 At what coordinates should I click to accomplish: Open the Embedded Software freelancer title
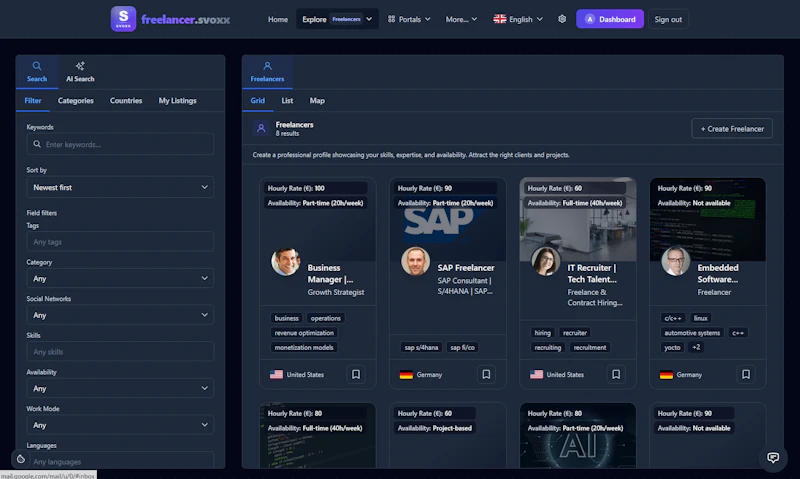718,273
